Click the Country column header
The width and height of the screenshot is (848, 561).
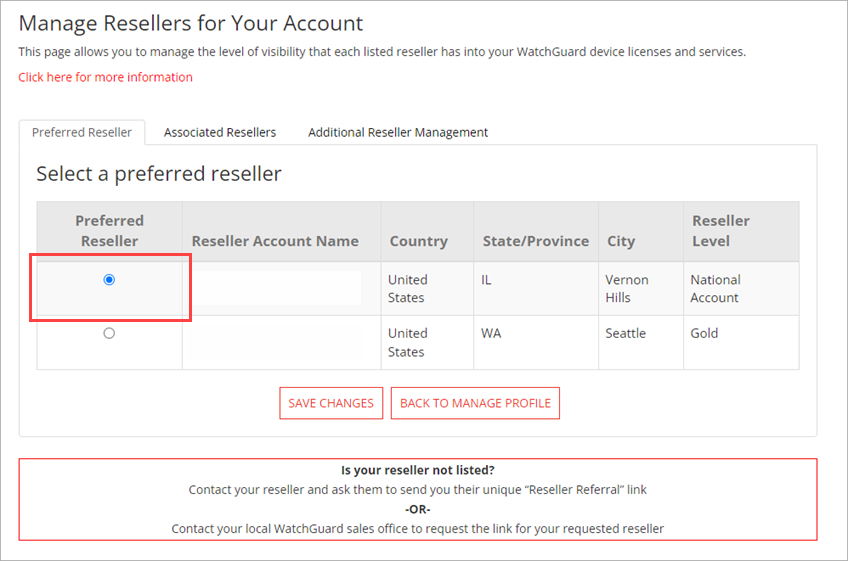coord(418,241)
